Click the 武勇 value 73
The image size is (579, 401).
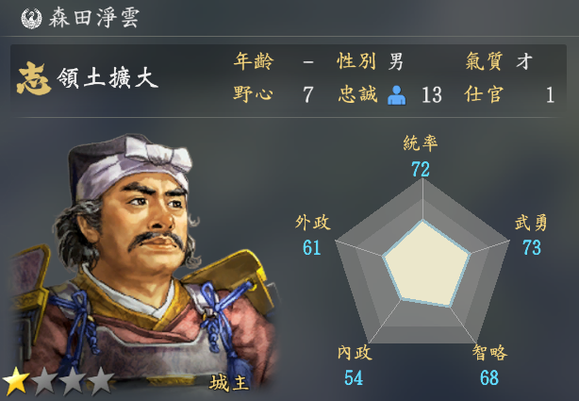[x=531, y=247]
